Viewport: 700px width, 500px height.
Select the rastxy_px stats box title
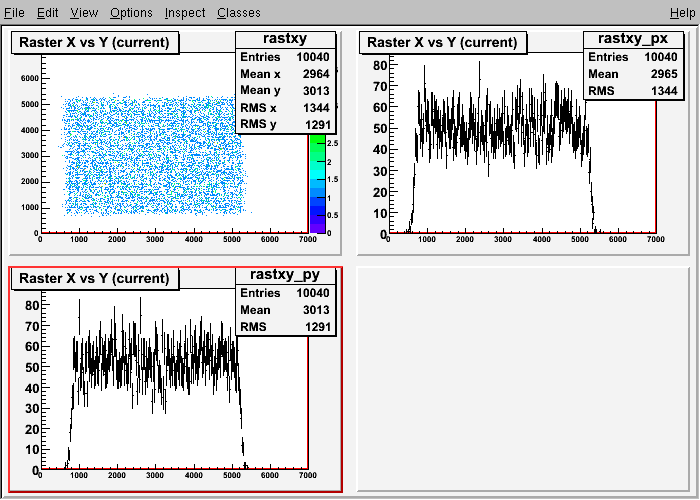633,39
